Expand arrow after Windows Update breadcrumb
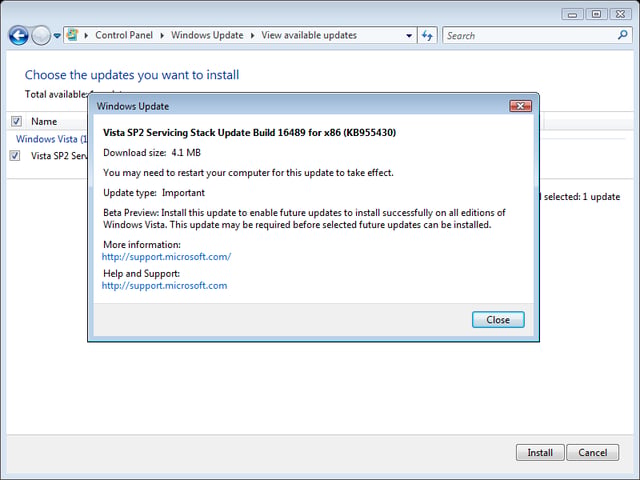The width and height of the screenshot is (640, 480). 252,36
